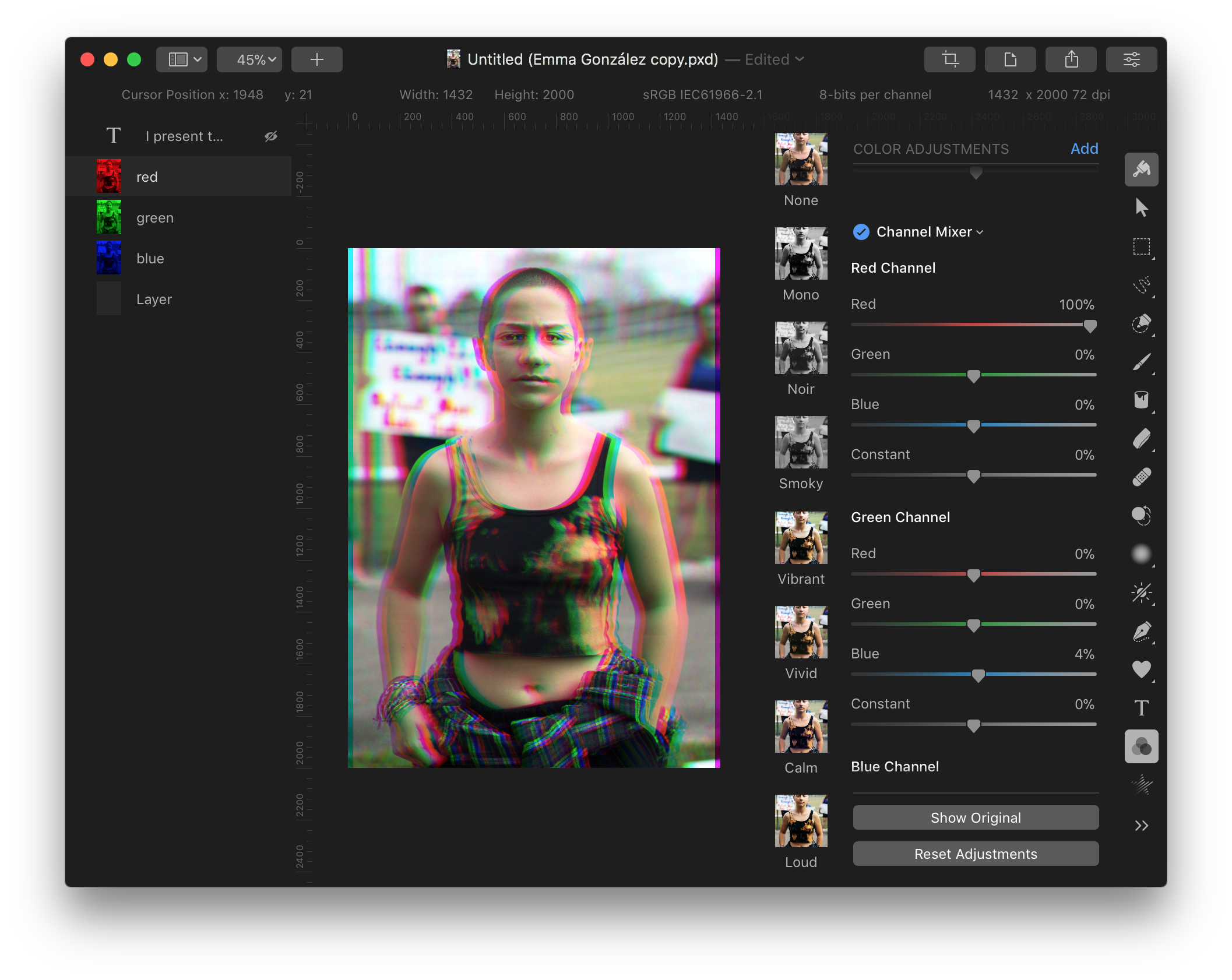Select the Lighten/Darken tool
This screenshot has width=1232, height=980.
[x=1141, y=593]
